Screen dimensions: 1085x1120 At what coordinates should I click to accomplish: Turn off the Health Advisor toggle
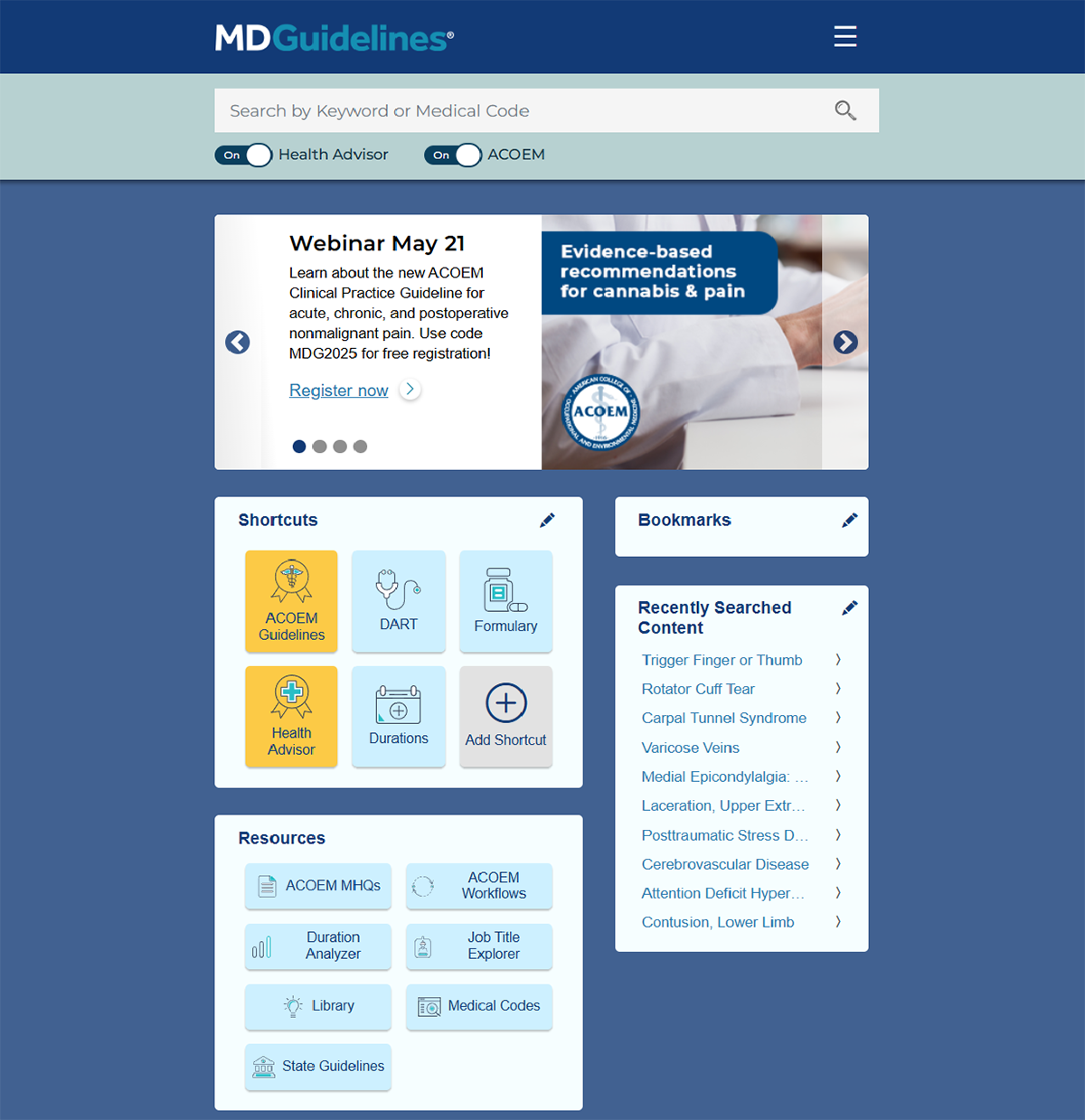tap(242, 155)
